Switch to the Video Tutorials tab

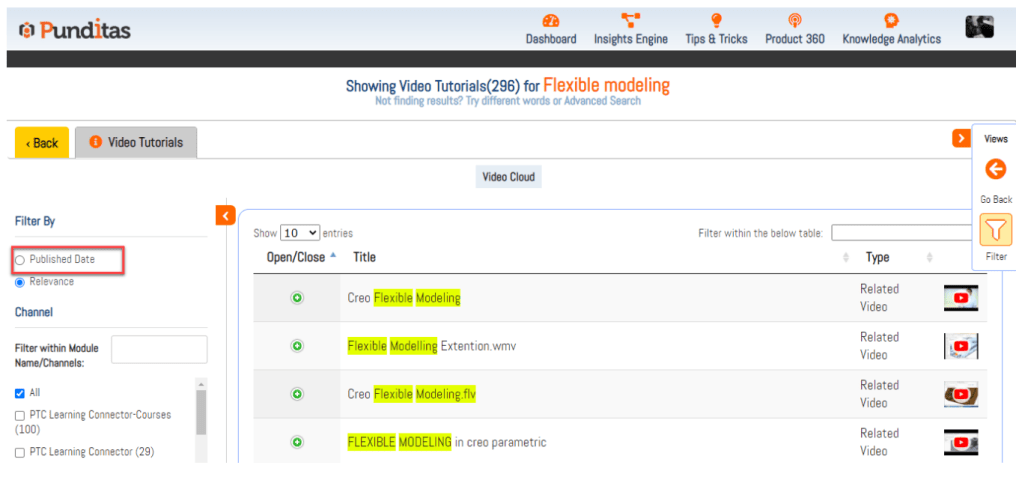[137, 143]
